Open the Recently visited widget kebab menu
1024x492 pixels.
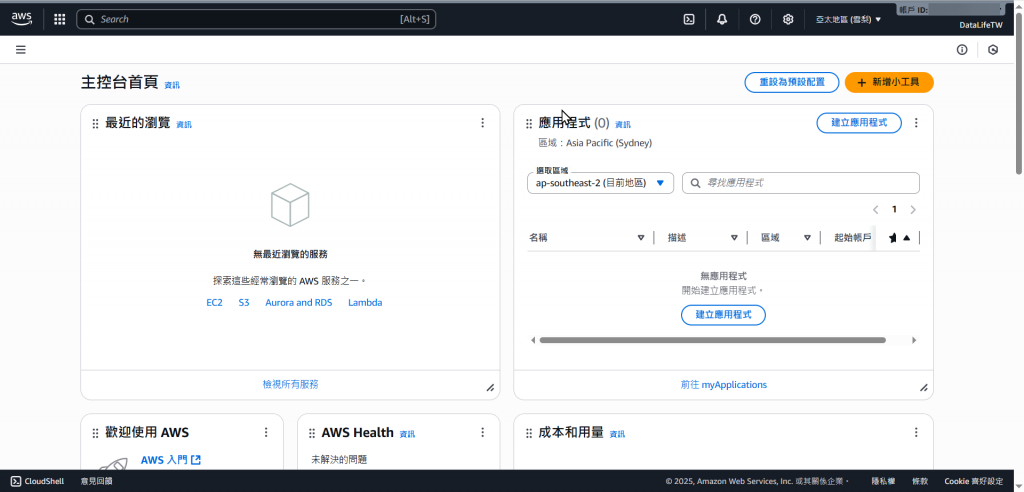click(x=483, y=123)
